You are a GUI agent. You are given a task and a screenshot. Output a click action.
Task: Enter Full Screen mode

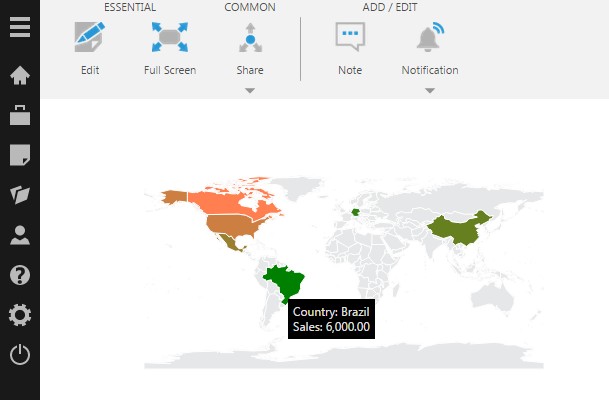pos(170,37)
